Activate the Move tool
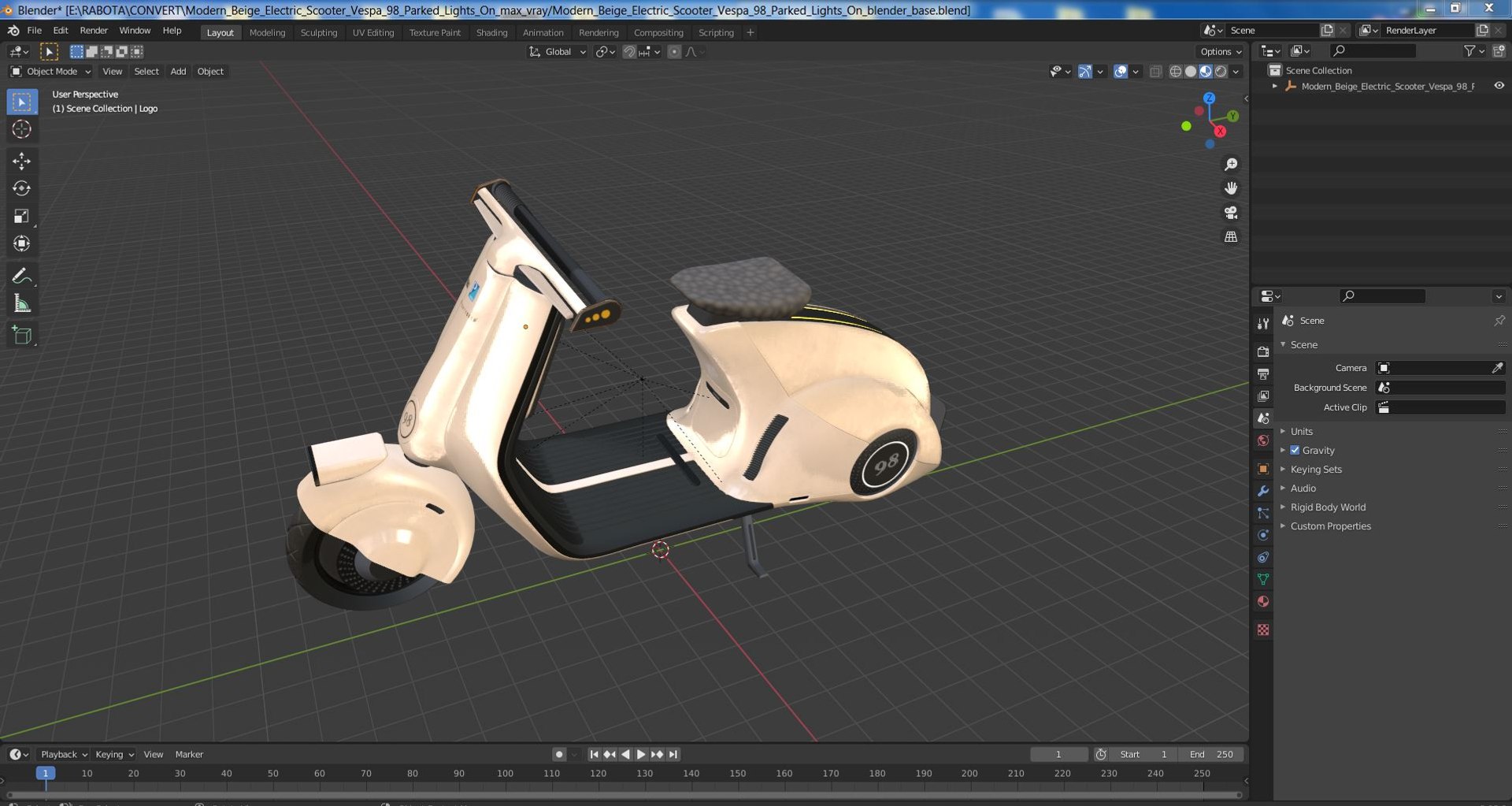Screen dimensions: 1512x806 pos(21,161)
